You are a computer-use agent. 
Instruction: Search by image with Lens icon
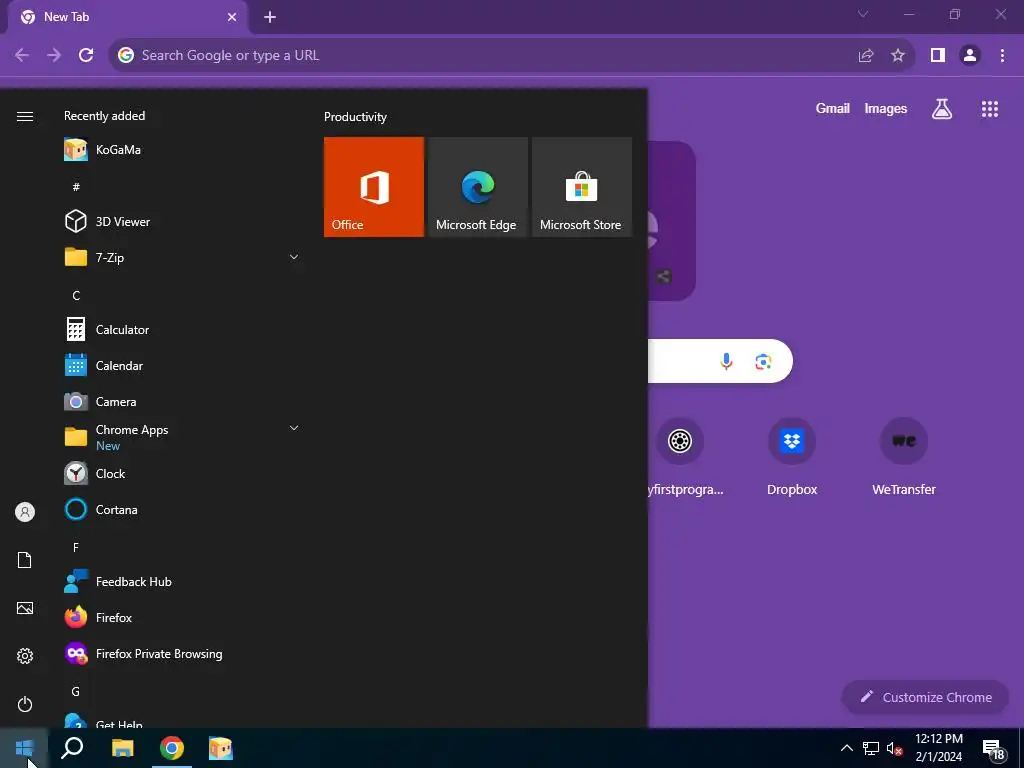pos(763,361)
